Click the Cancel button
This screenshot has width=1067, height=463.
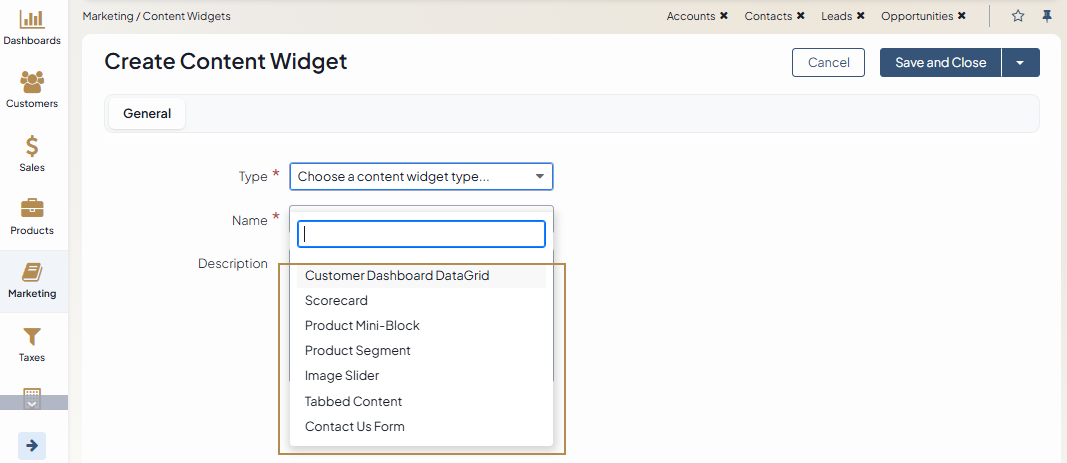[x=828, y=63]
